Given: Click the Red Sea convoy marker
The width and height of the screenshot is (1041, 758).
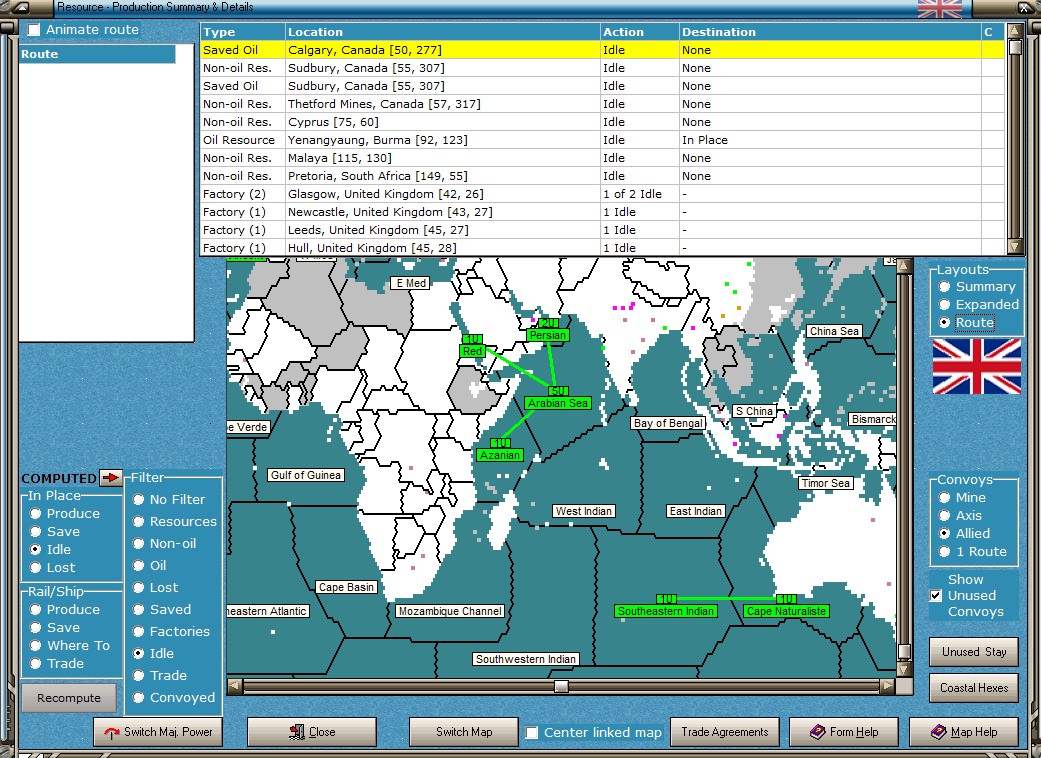Looking at the screenshot, I should click(472, 351).
